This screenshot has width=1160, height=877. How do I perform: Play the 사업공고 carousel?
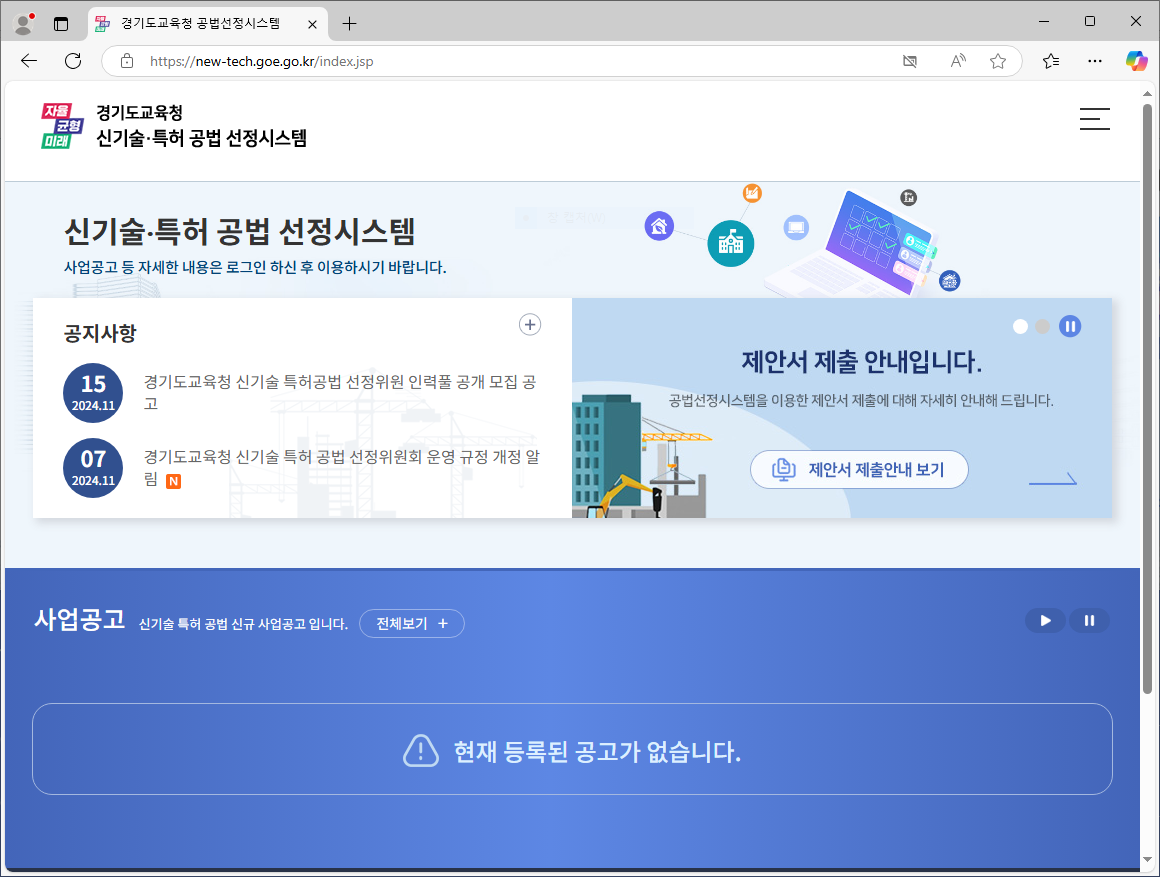click(x=1045, y=620)
